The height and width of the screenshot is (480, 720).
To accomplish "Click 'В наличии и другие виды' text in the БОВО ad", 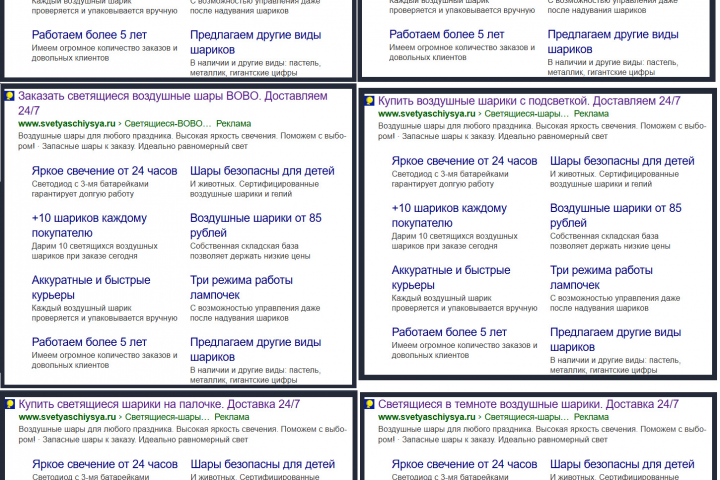I will [x=255, y=375].
